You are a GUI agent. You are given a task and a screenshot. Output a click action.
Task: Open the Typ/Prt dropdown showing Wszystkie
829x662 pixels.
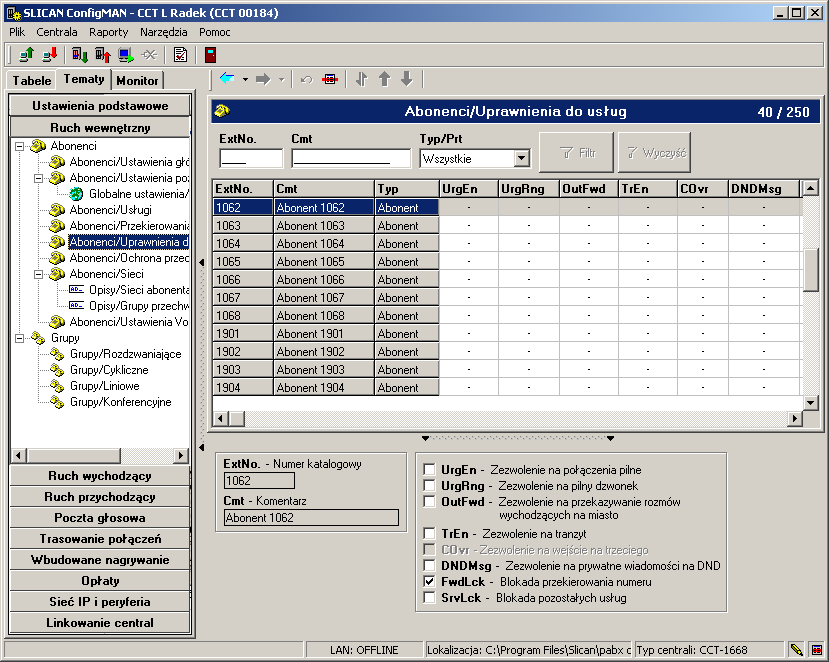point(522,158)
